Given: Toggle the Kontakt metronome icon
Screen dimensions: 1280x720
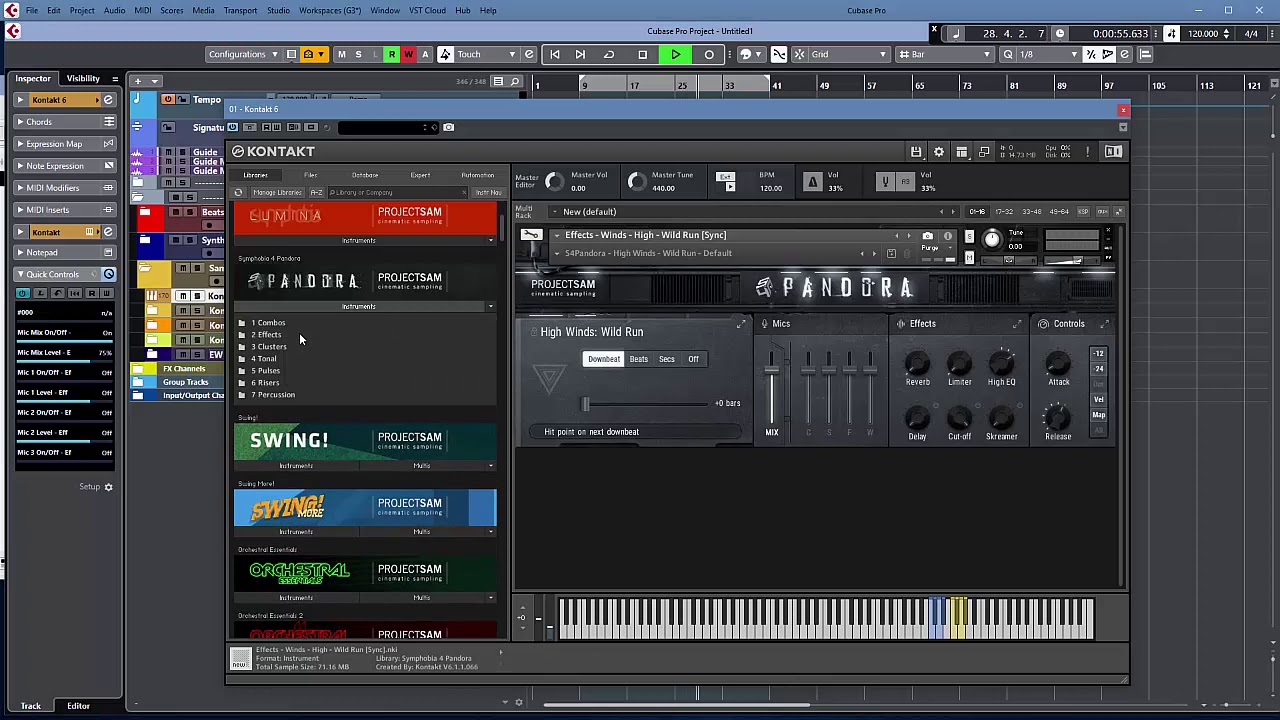Looking at the screenshot, I should point(812,182).
